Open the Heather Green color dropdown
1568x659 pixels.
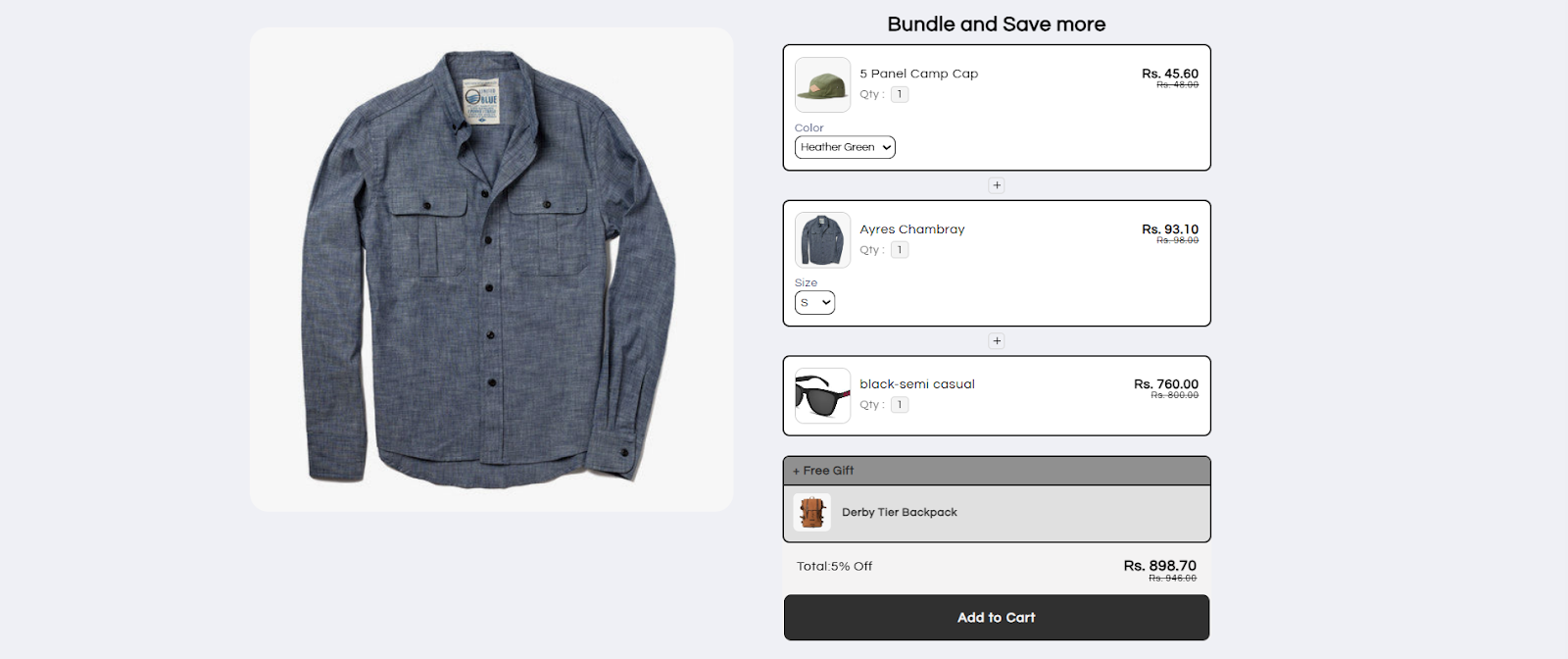[x=845, y=147]
